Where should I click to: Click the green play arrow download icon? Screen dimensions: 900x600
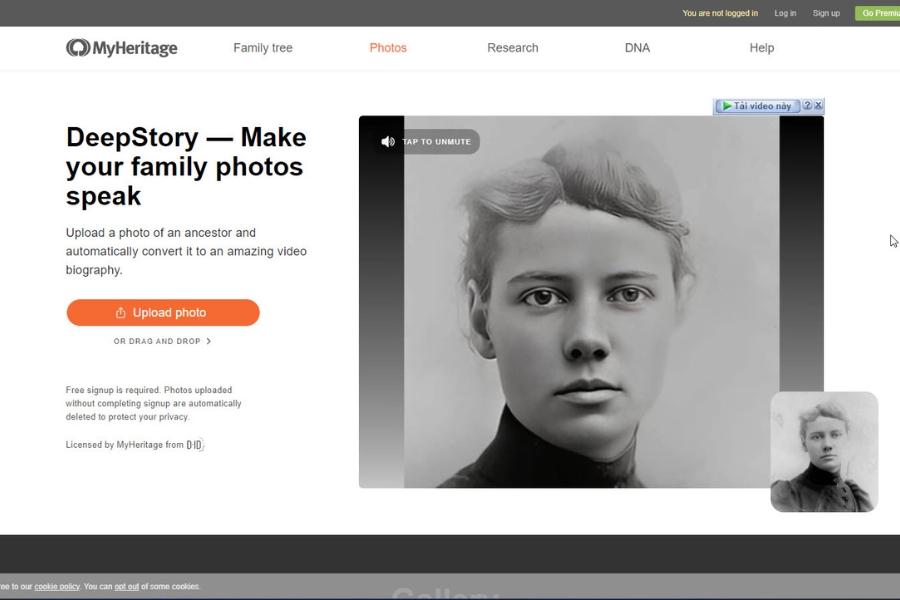click(727, 106)
